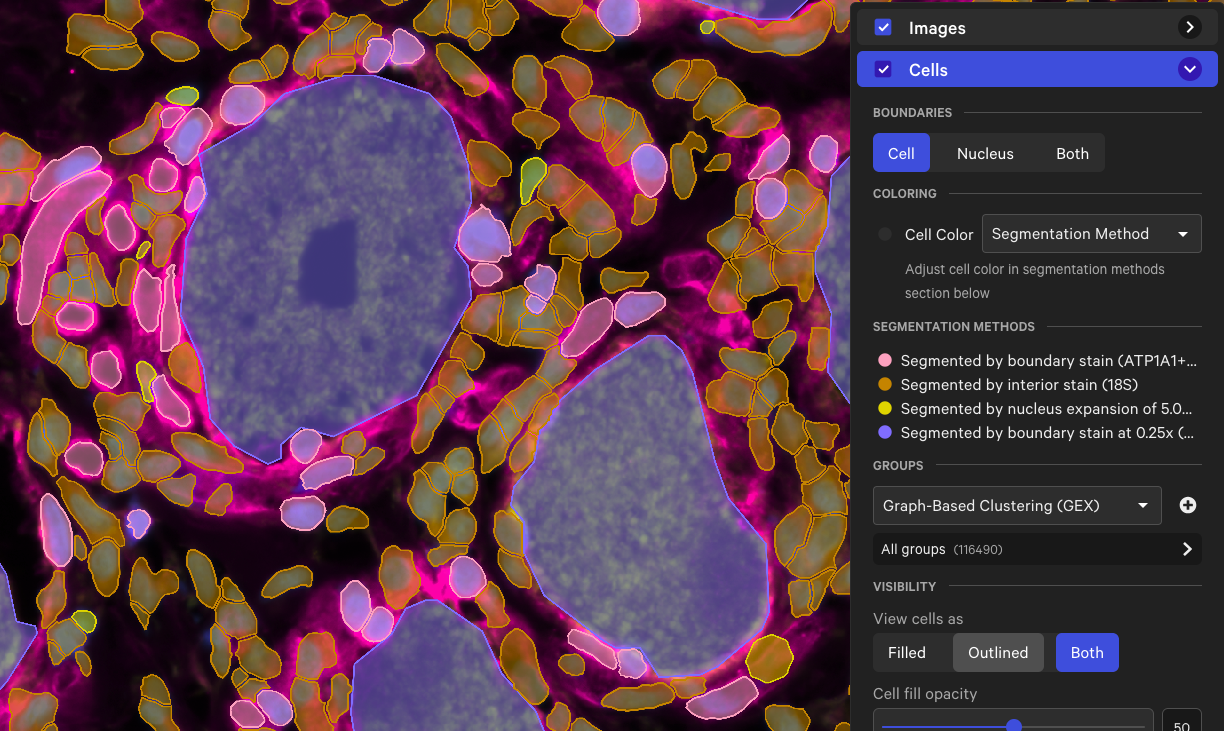This screenshot has width=1224, height=731.
Task: Expand the All groups row
Action: pyautogui.click(x=1187, y=549)
